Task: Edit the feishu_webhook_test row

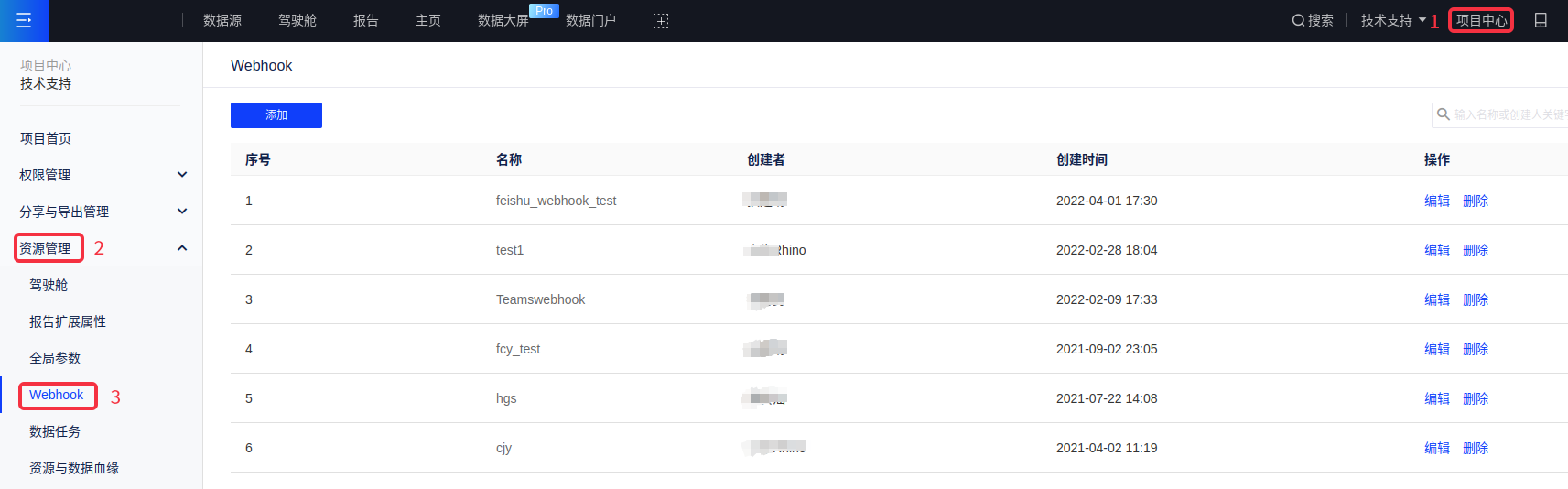Action: [x=1436, y=201]
